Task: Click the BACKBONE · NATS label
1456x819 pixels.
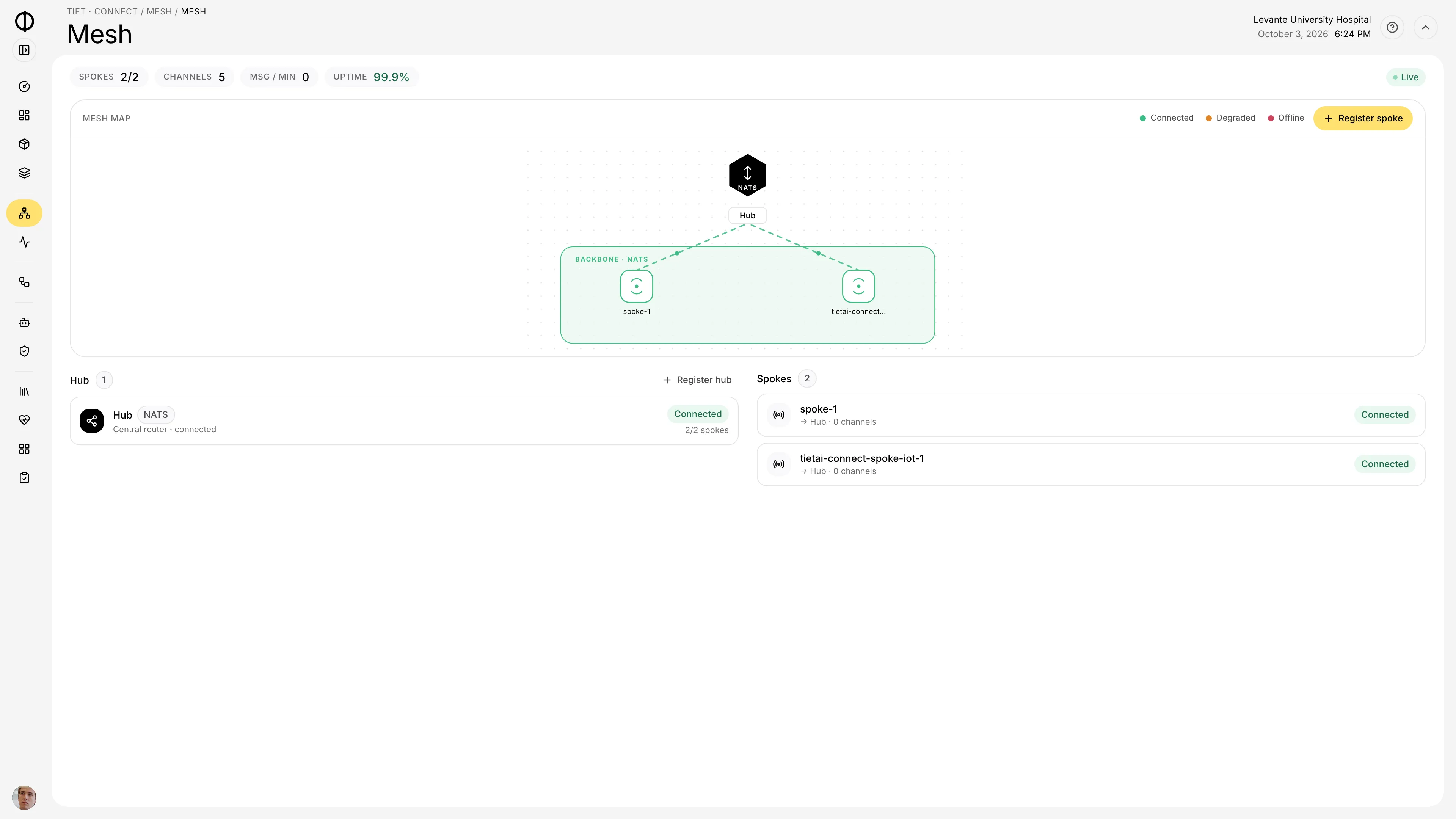Action: click(x=612, y=259)
